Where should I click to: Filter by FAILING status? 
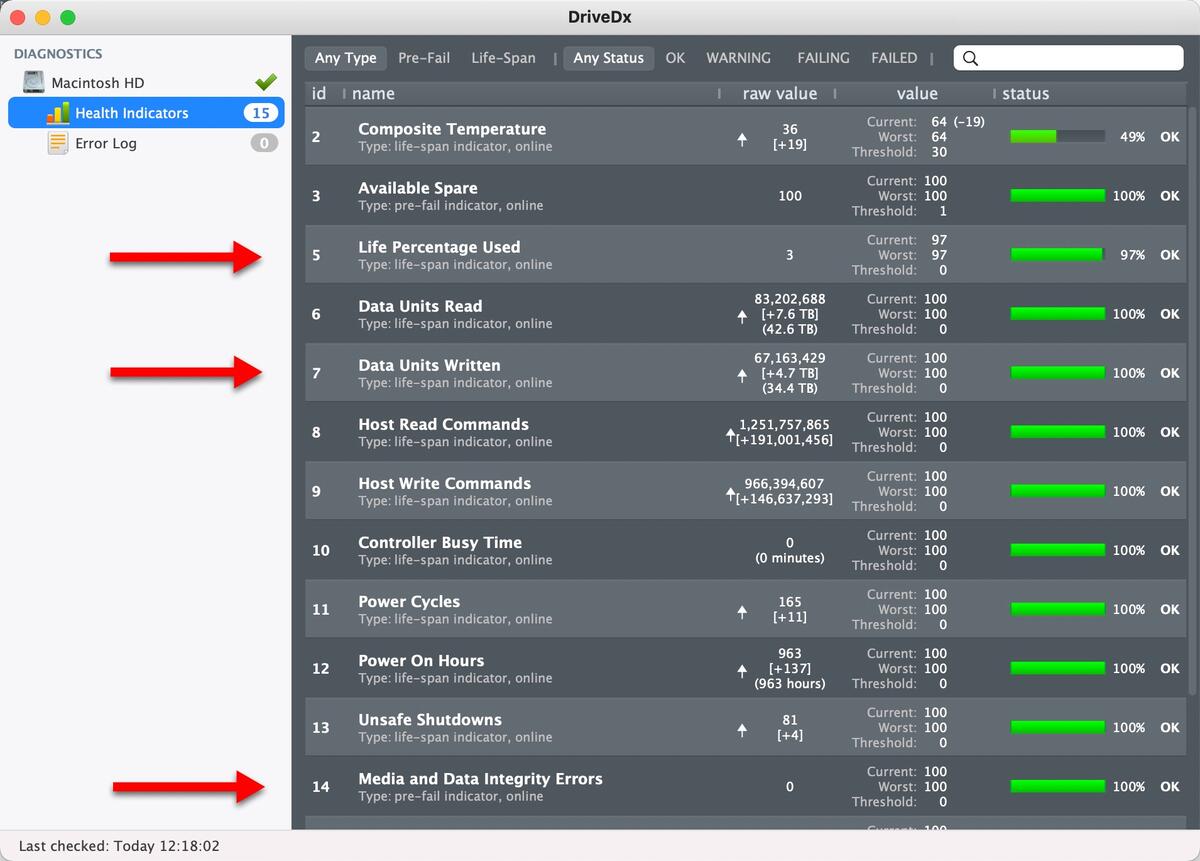pyautogui.click(x=823, y=58)
